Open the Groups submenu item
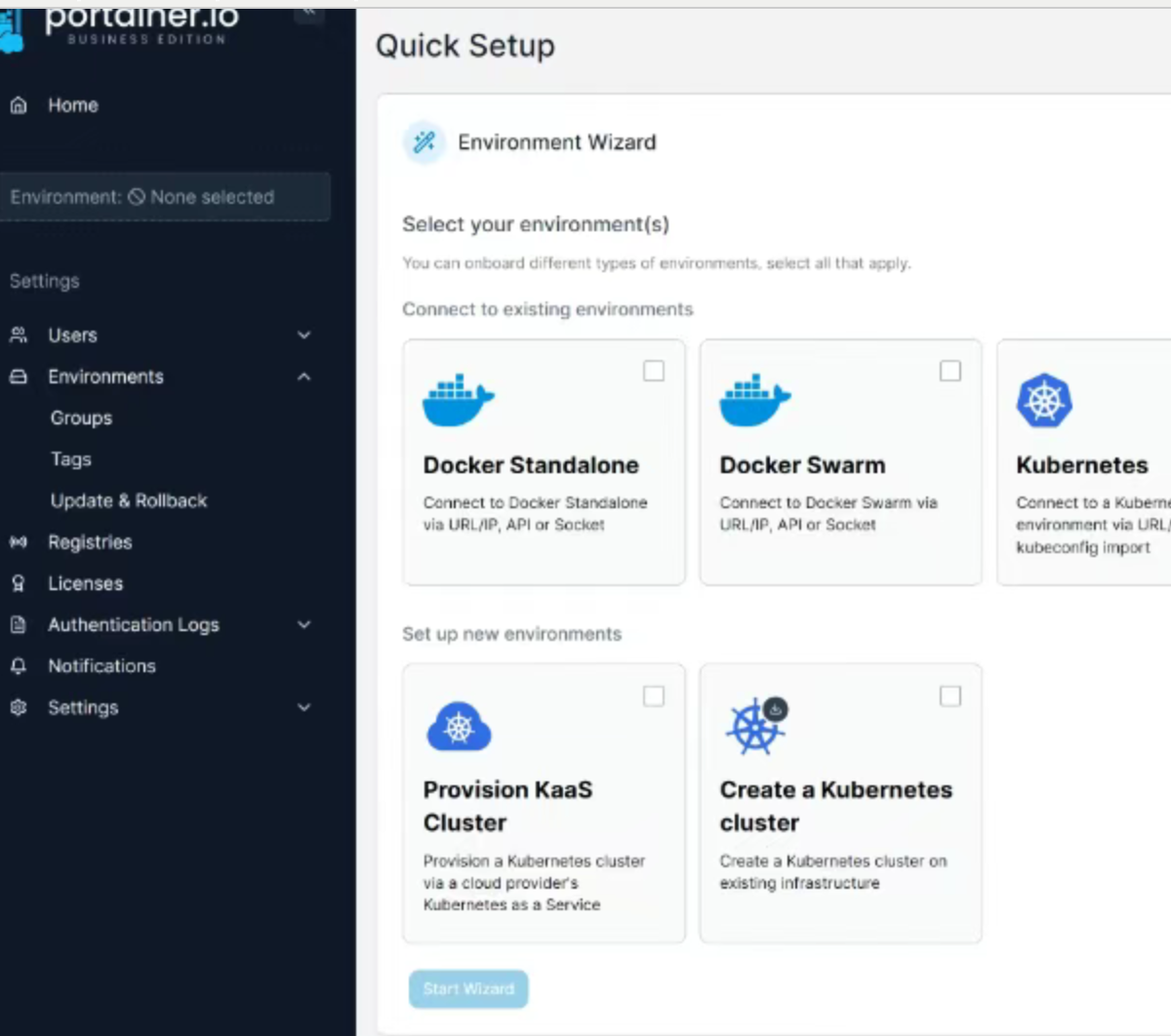The width and height of the screenshot is (1171, 1036). (x=81, y=418)
